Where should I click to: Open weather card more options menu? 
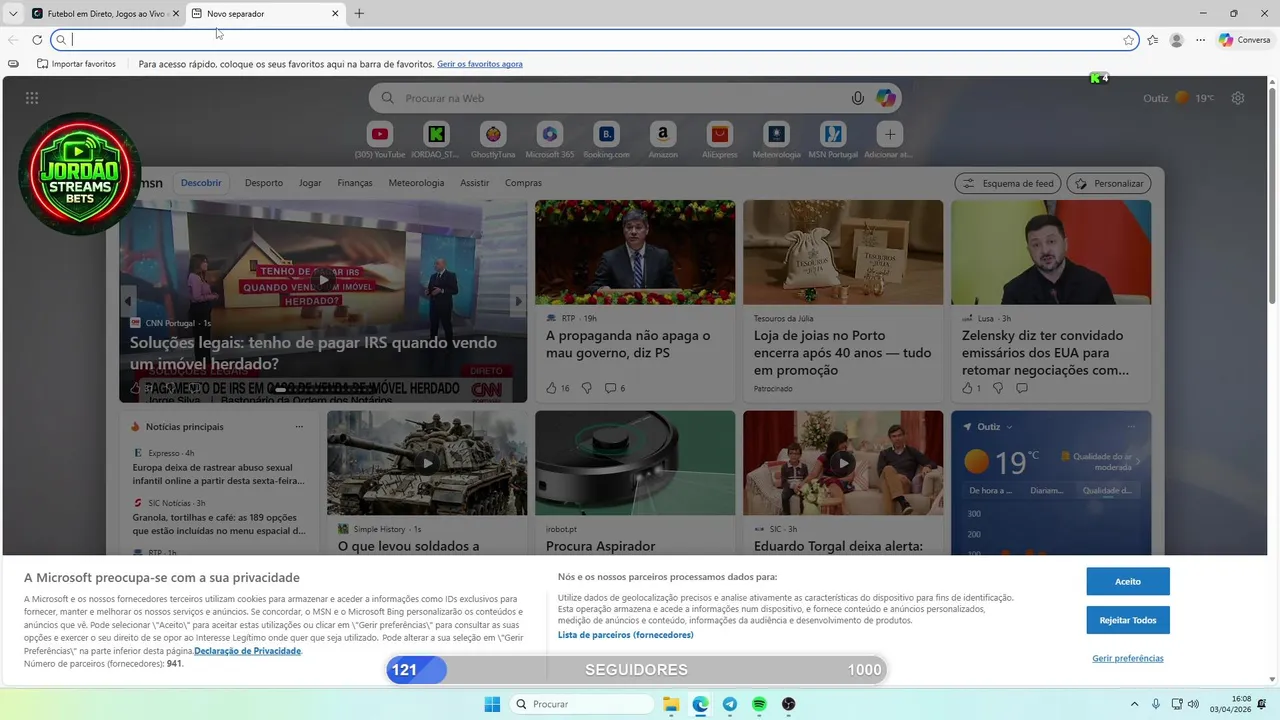1131,427
